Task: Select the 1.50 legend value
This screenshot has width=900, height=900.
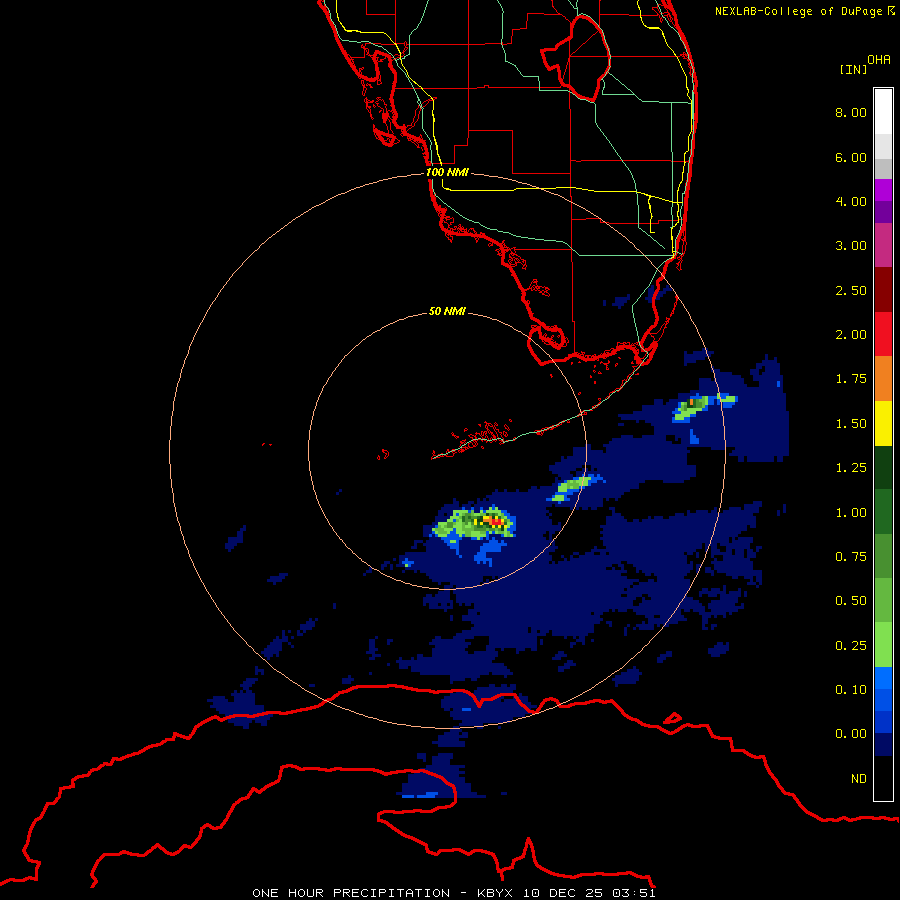Action: point(851,424)
